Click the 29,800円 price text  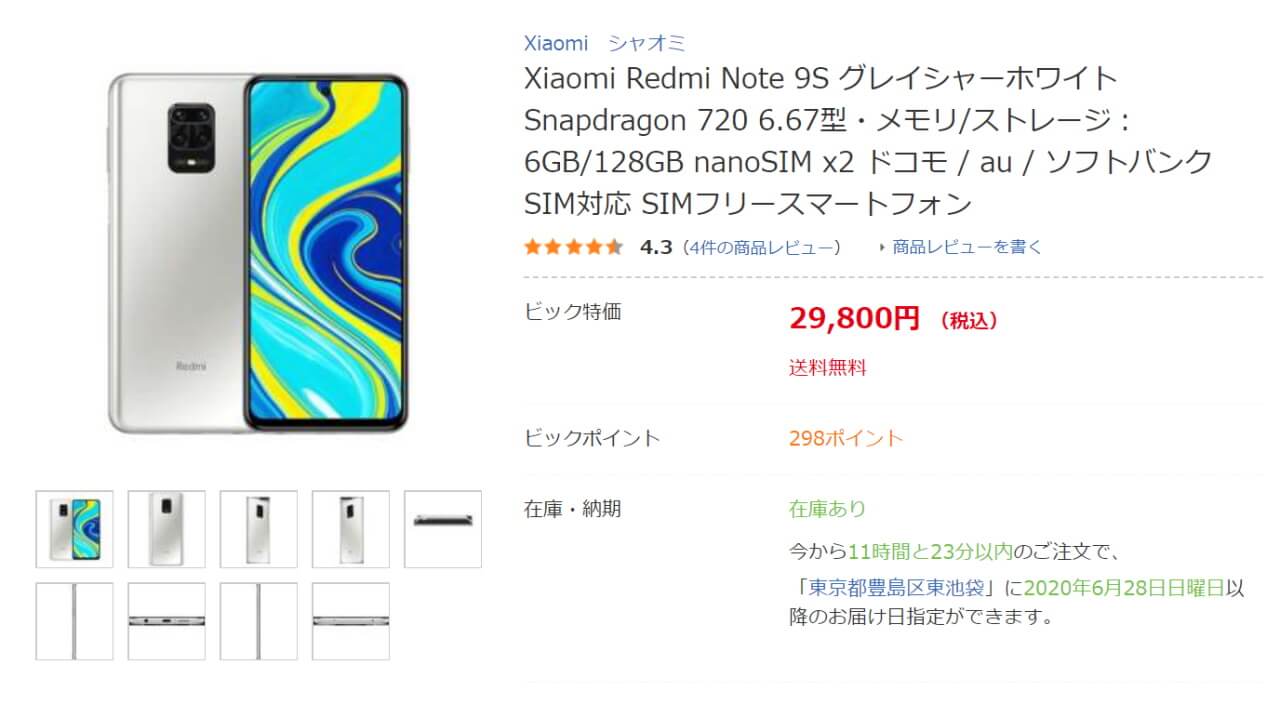853,319
